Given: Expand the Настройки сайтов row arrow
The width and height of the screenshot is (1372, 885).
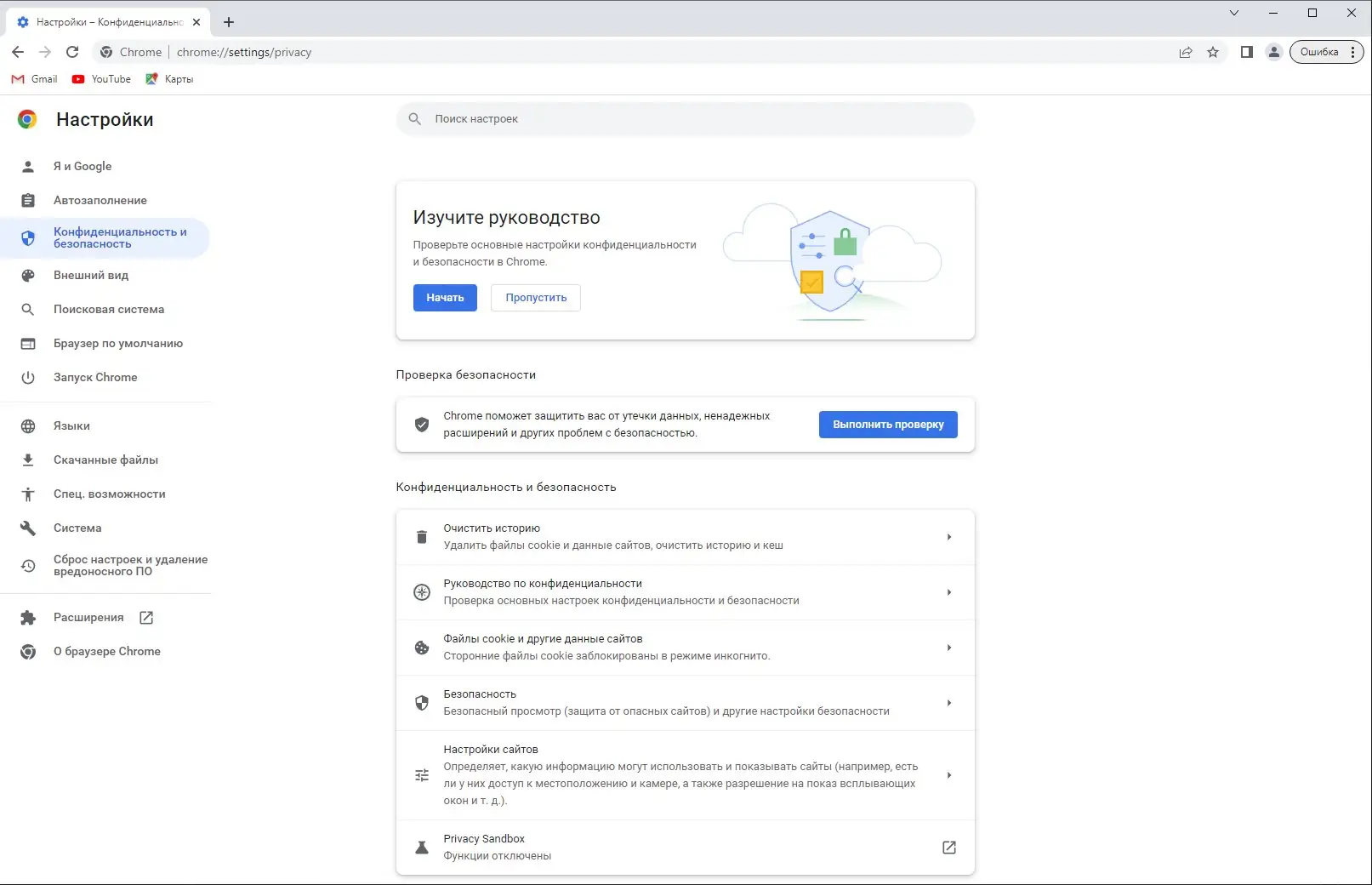Looking at the screenshot, I should 949,775.
